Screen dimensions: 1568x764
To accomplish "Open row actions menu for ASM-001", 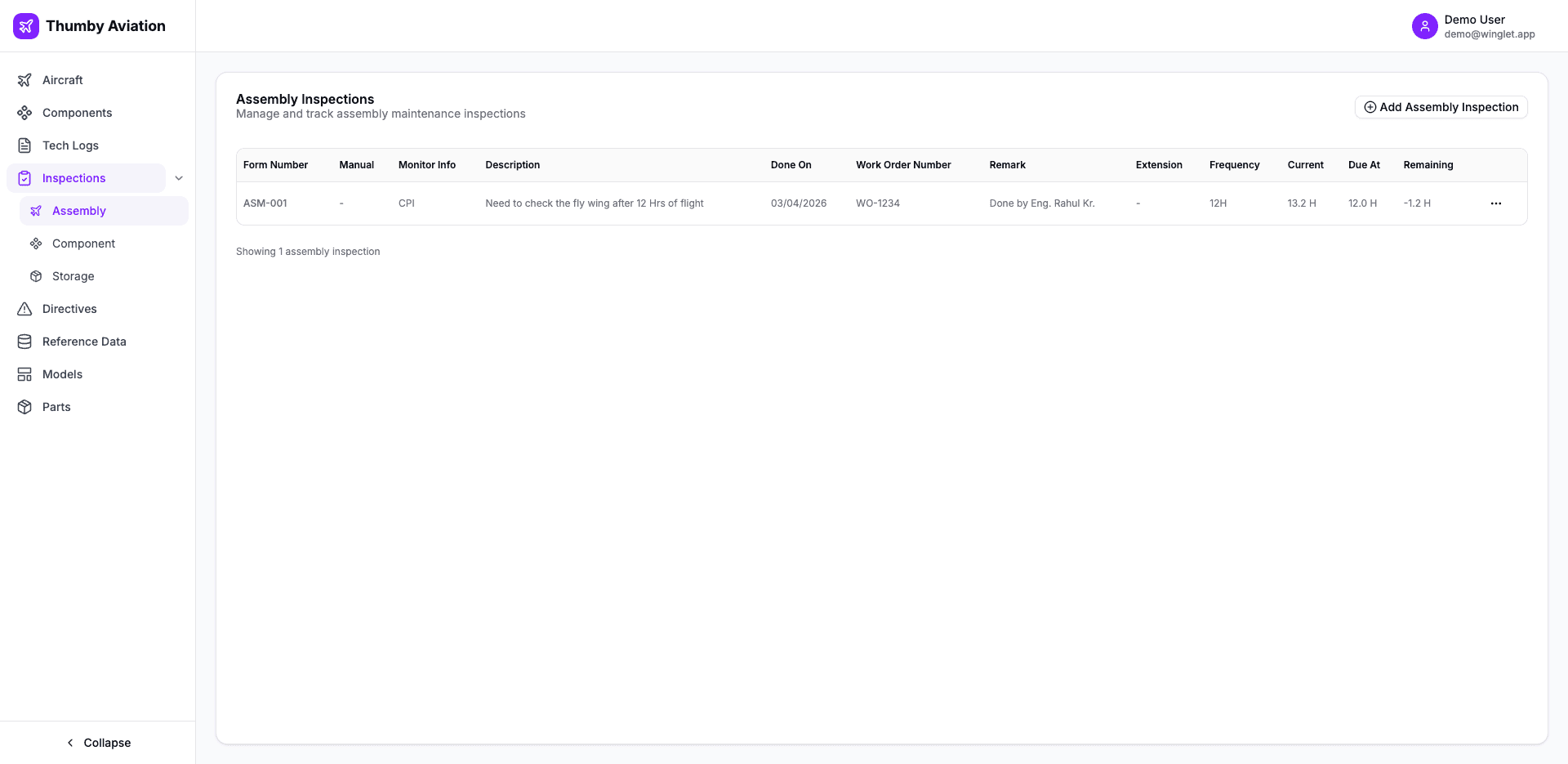I will tap(1495, 203).
